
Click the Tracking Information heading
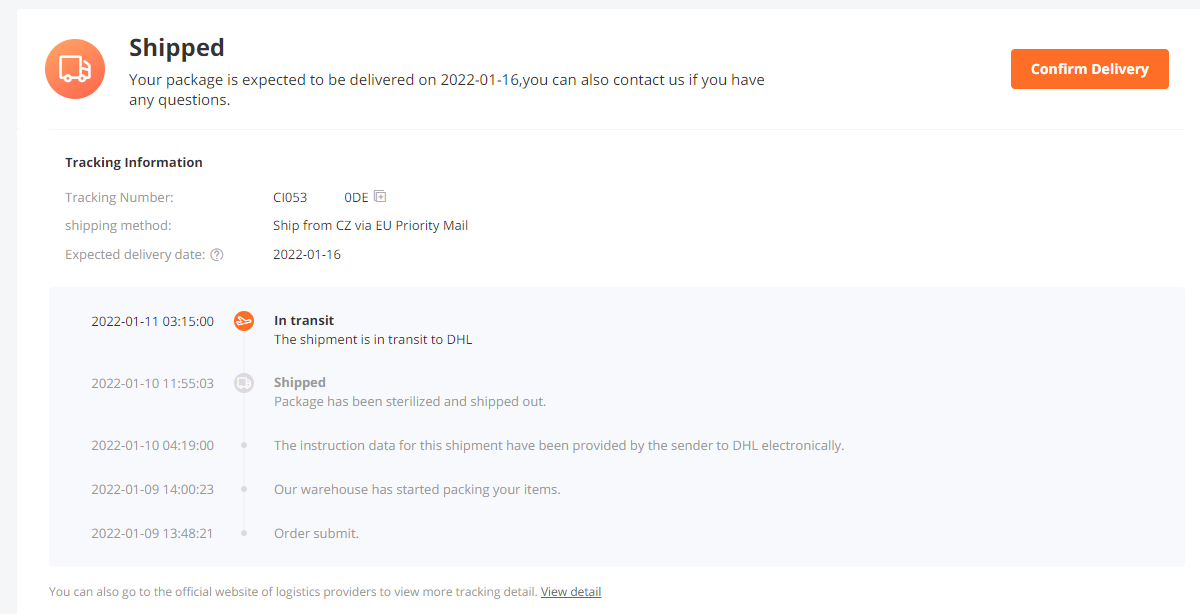tap(134, 162)
